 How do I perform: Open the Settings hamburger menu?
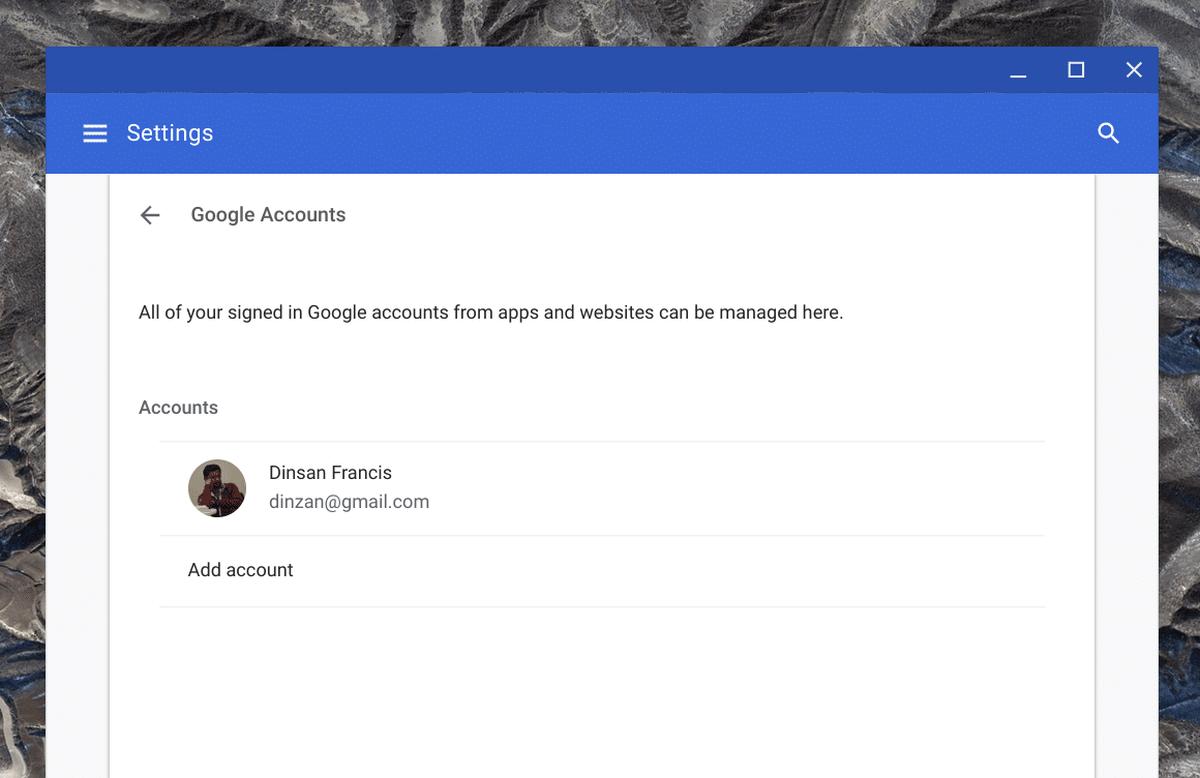coord(95,133)
